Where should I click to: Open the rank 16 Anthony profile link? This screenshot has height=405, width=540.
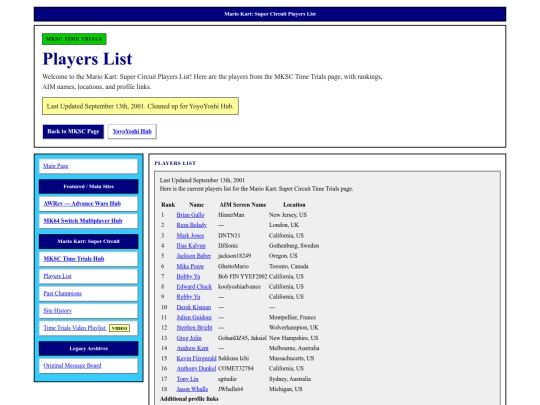click(196, 368)
